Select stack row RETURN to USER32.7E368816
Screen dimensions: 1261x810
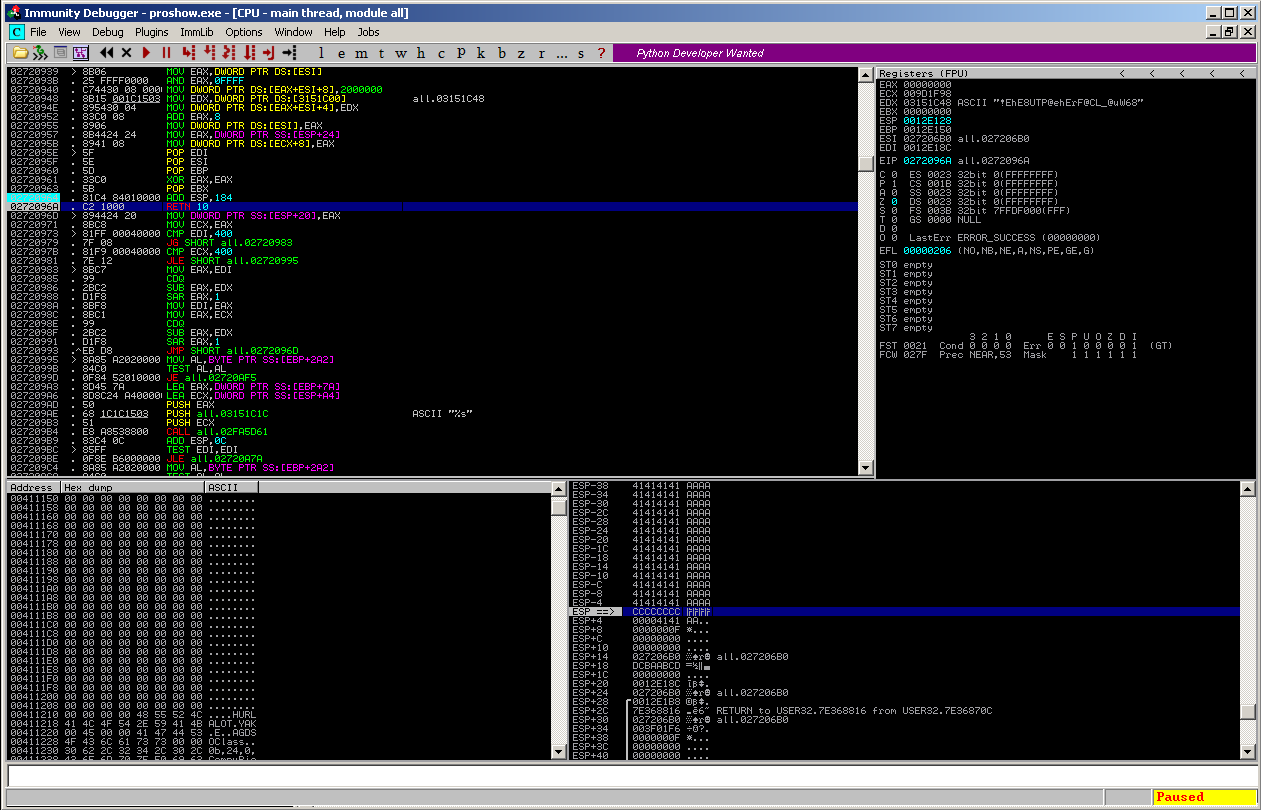point(905,711)
